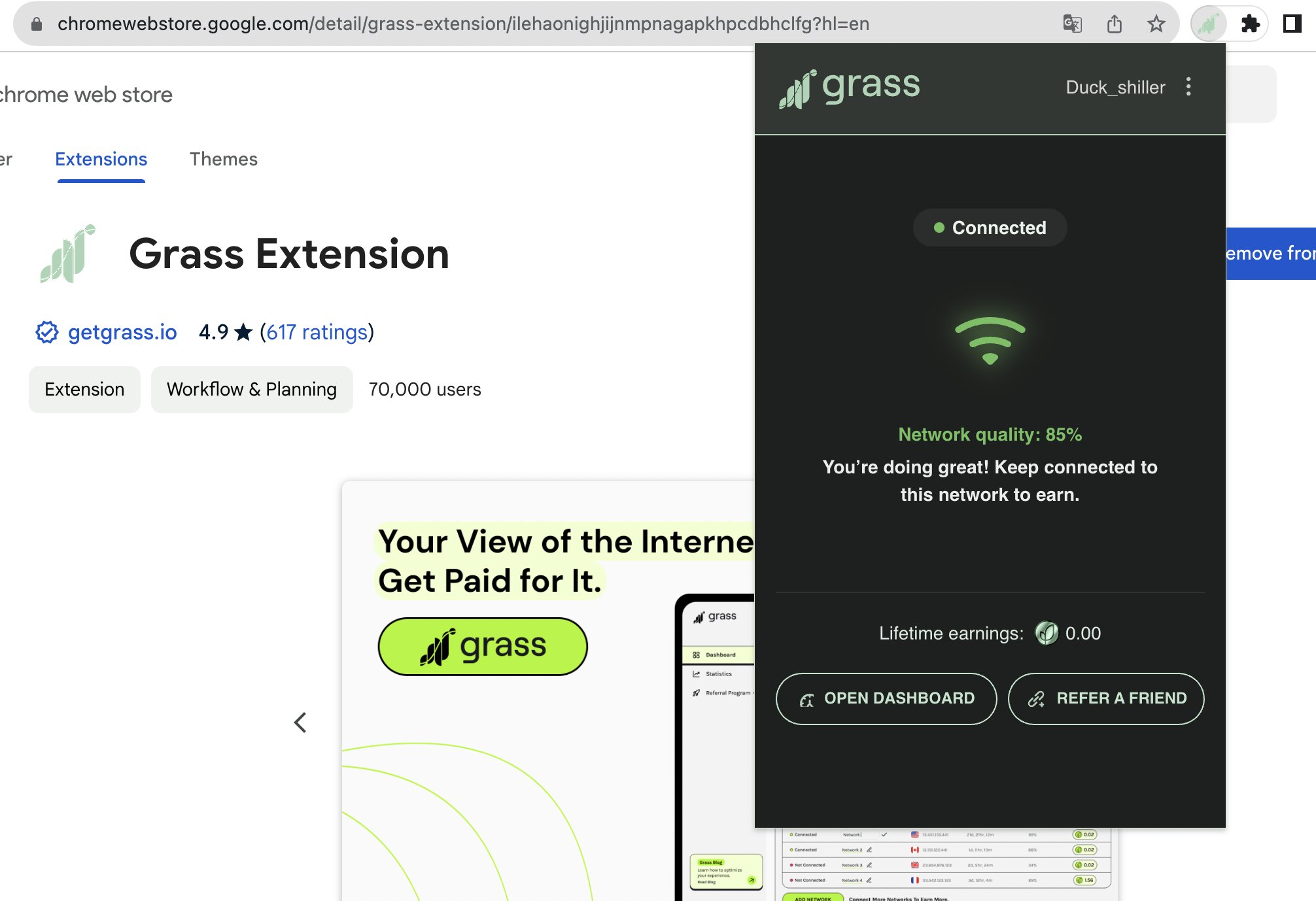This screenshot has width=1316, height=901.
Task: Open the 617 ratings link
Action: coord(317,332)
